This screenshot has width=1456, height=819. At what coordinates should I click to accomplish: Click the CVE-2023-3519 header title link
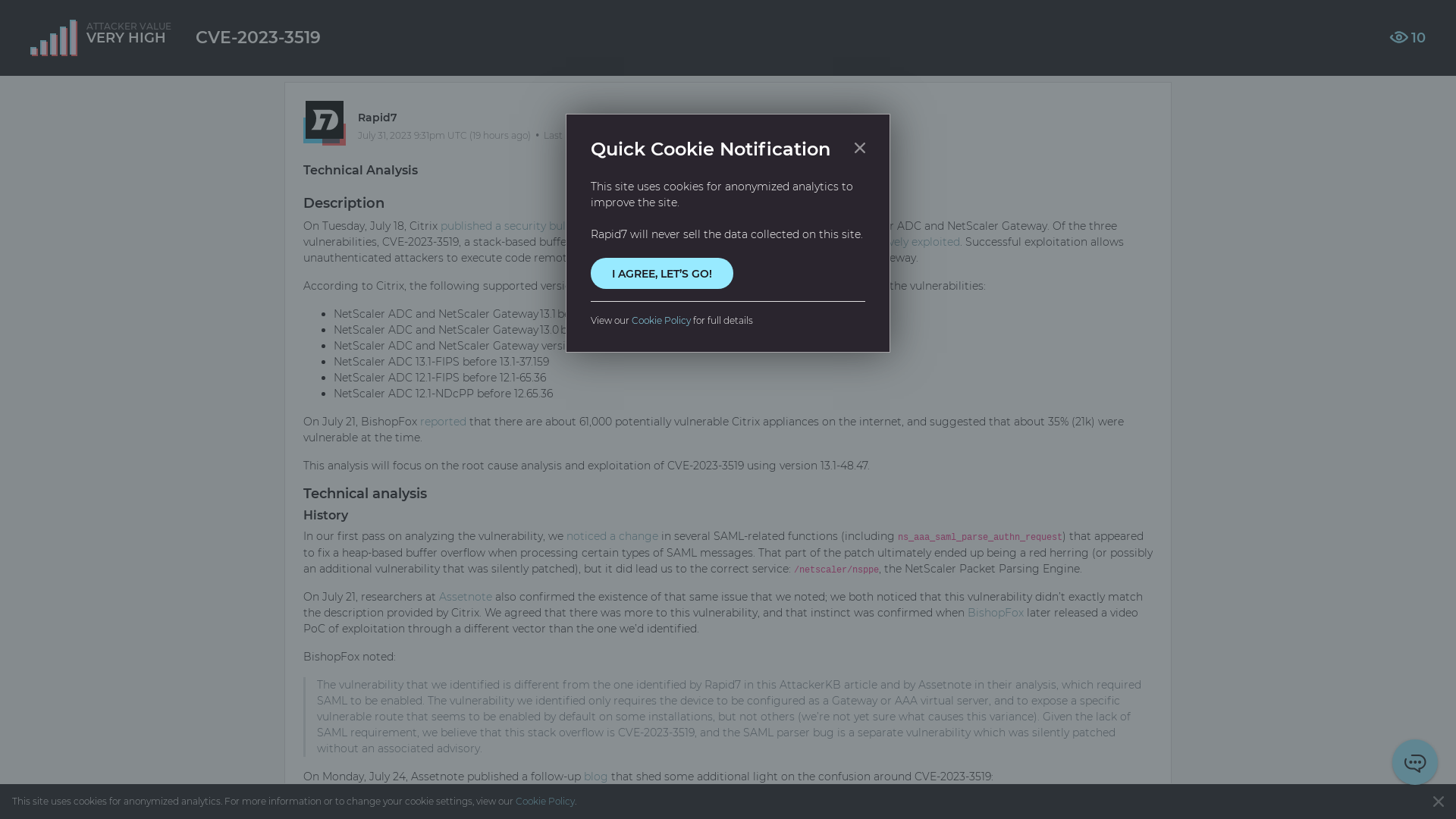click(258, 37)
